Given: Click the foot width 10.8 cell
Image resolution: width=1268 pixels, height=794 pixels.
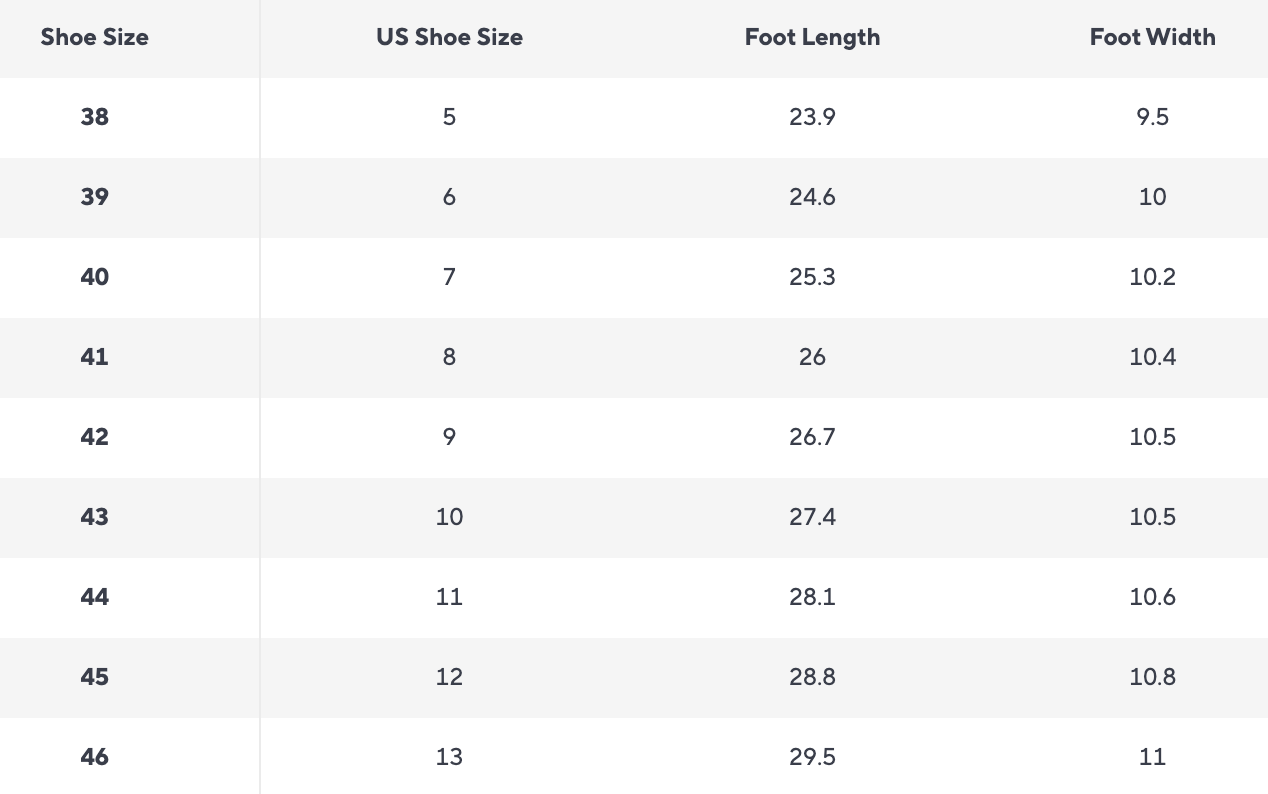Looking at the screenshot, I should pos(1152,677).
